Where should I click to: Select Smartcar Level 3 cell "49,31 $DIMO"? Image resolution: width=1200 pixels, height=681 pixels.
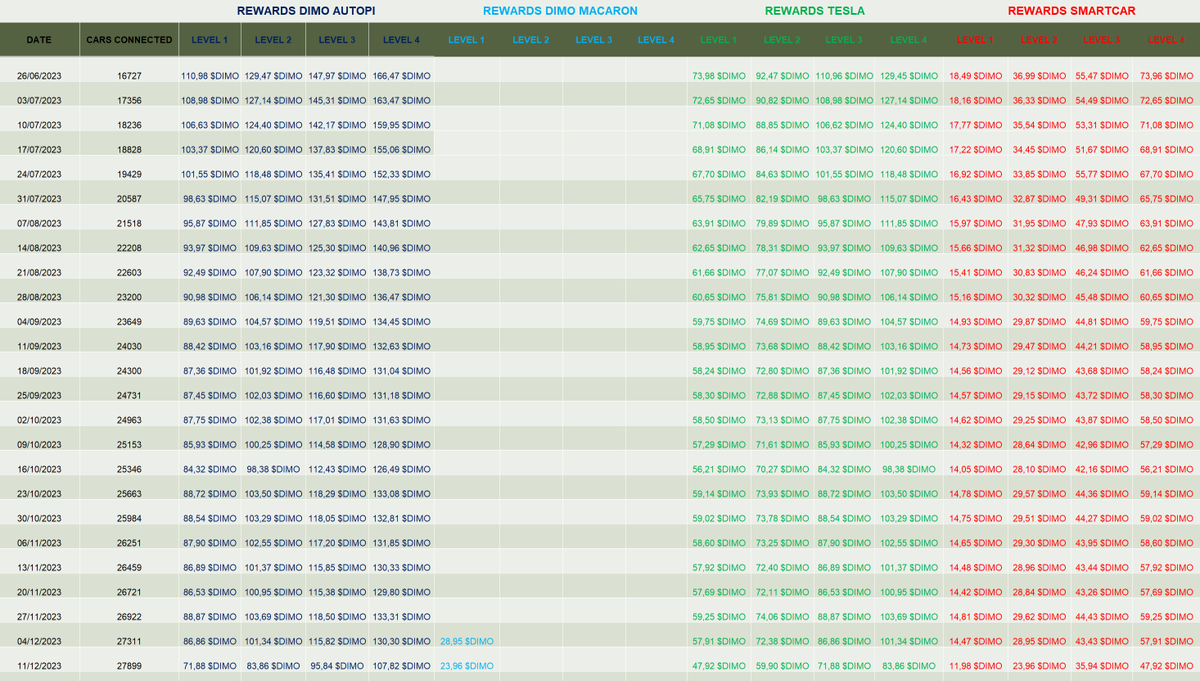pos(1102,199)
